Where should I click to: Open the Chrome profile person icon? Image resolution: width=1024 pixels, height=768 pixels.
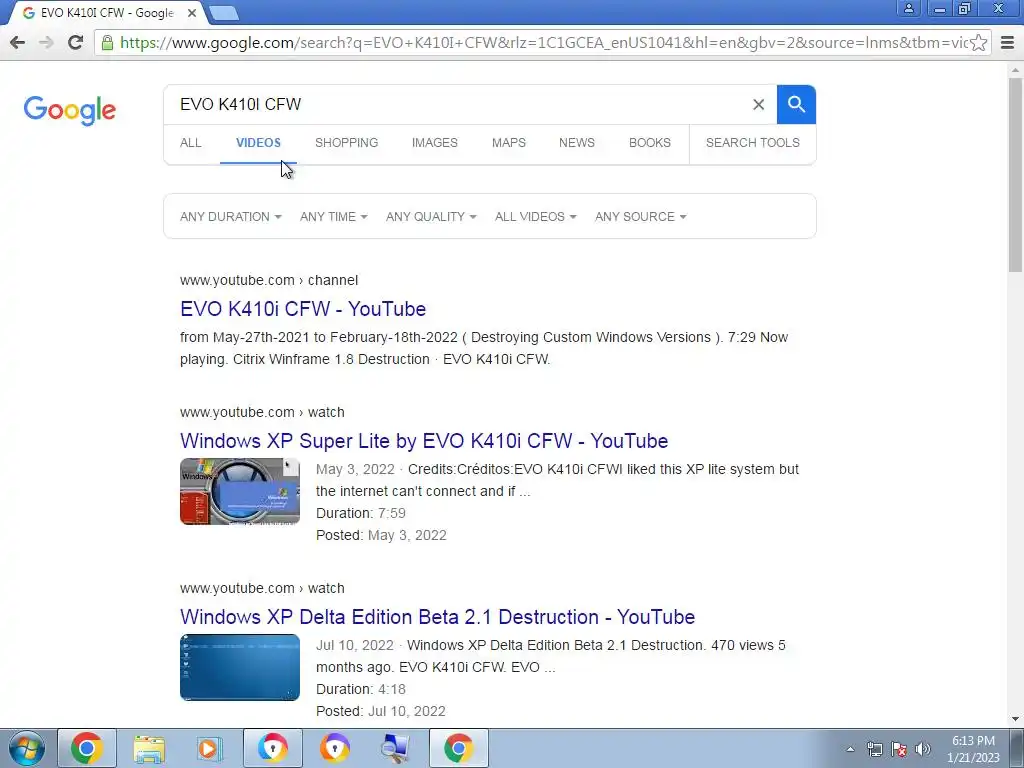pyautogui.click(x=908, y=8)
